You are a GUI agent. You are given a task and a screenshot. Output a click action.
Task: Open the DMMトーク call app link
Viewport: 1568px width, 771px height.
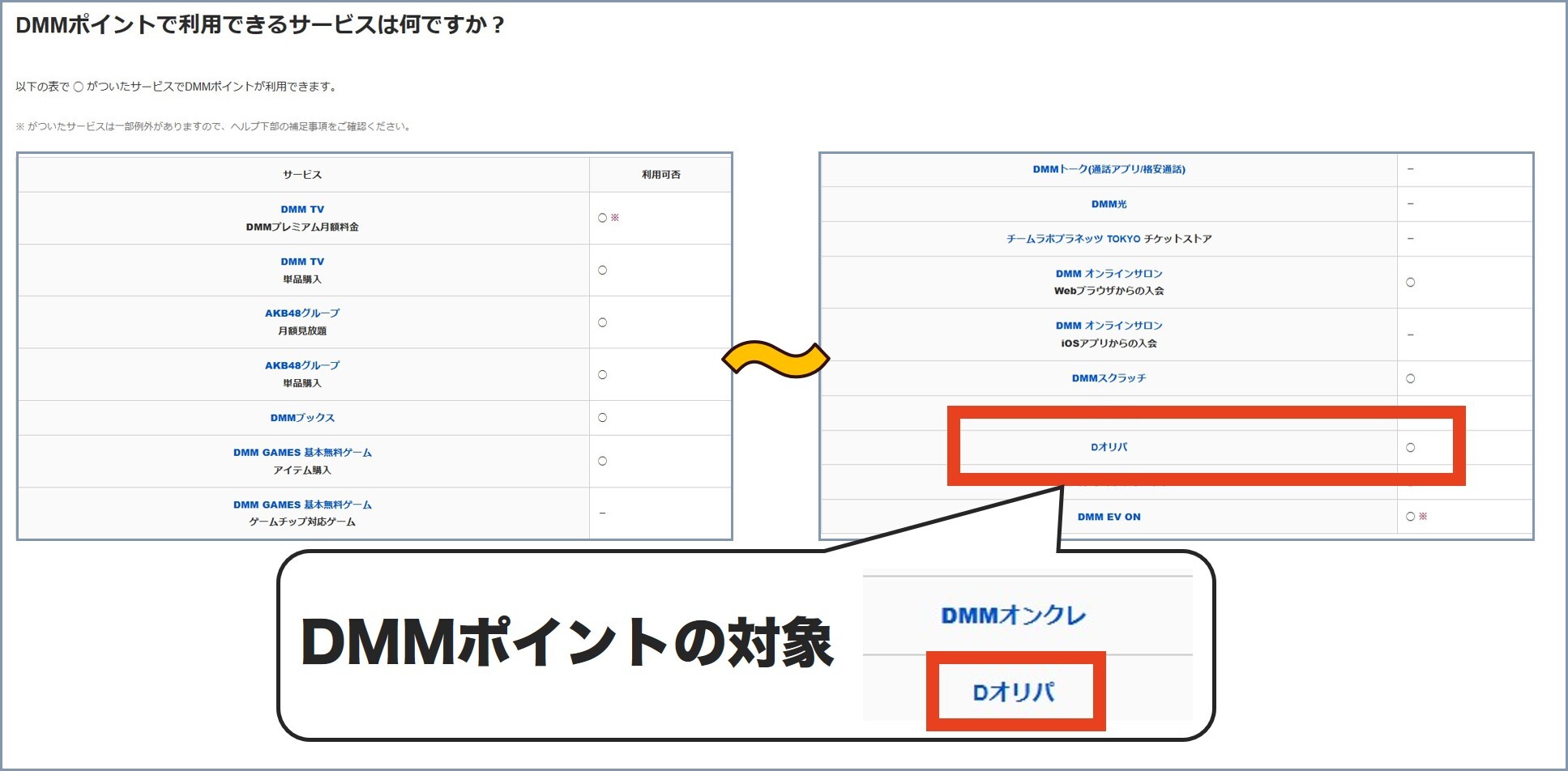[x=1108, y=169]
